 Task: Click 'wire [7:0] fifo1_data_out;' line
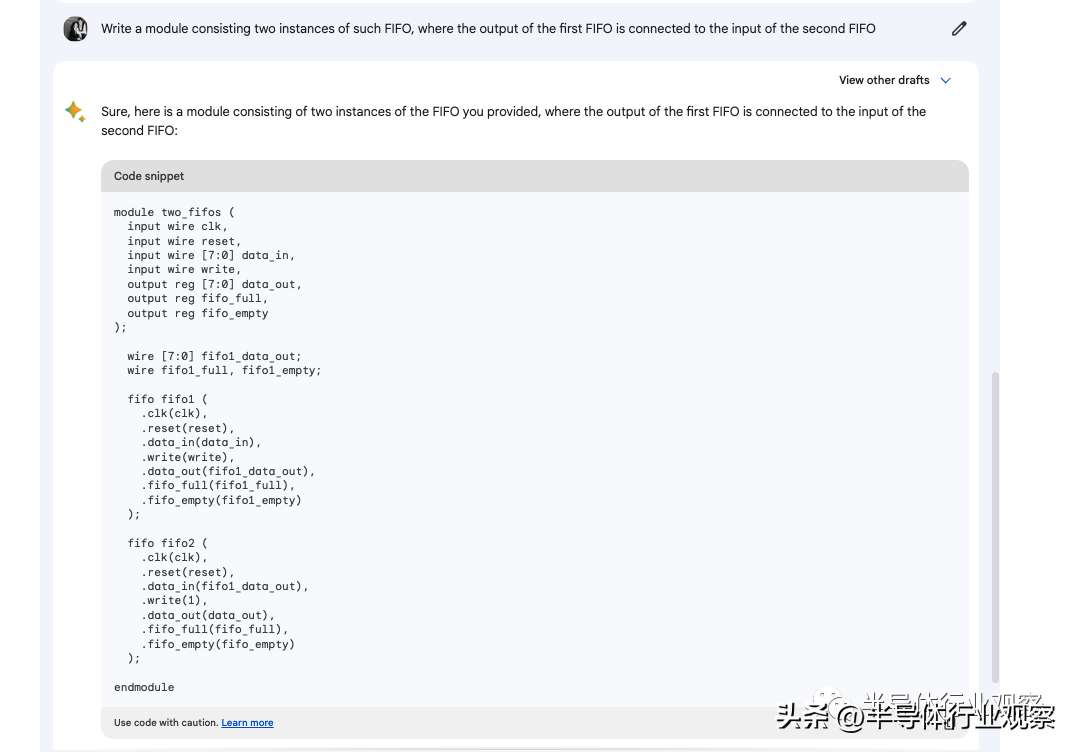click(x=214, y=356)
